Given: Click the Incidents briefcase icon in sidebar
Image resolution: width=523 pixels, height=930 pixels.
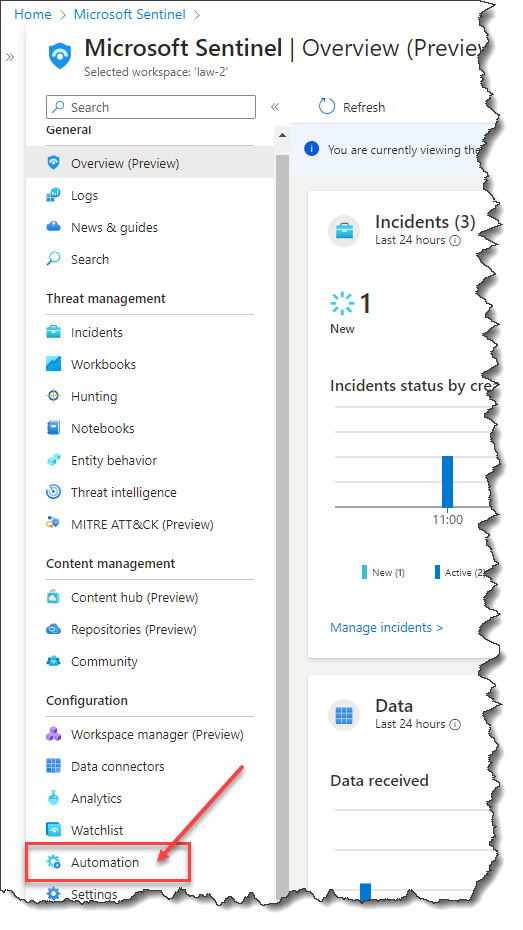Looking at the screenshot, I should pyautogui.click(x=53, y=332).
